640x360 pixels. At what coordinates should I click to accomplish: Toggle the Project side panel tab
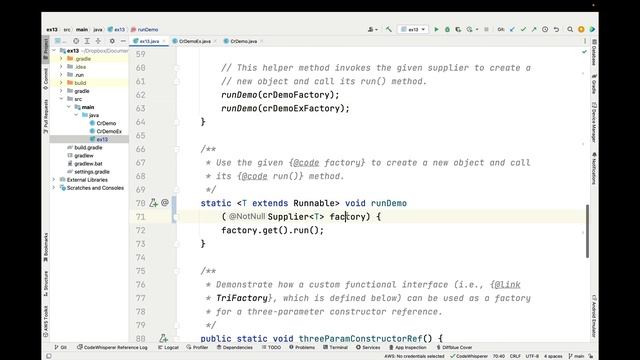[45, 48]
